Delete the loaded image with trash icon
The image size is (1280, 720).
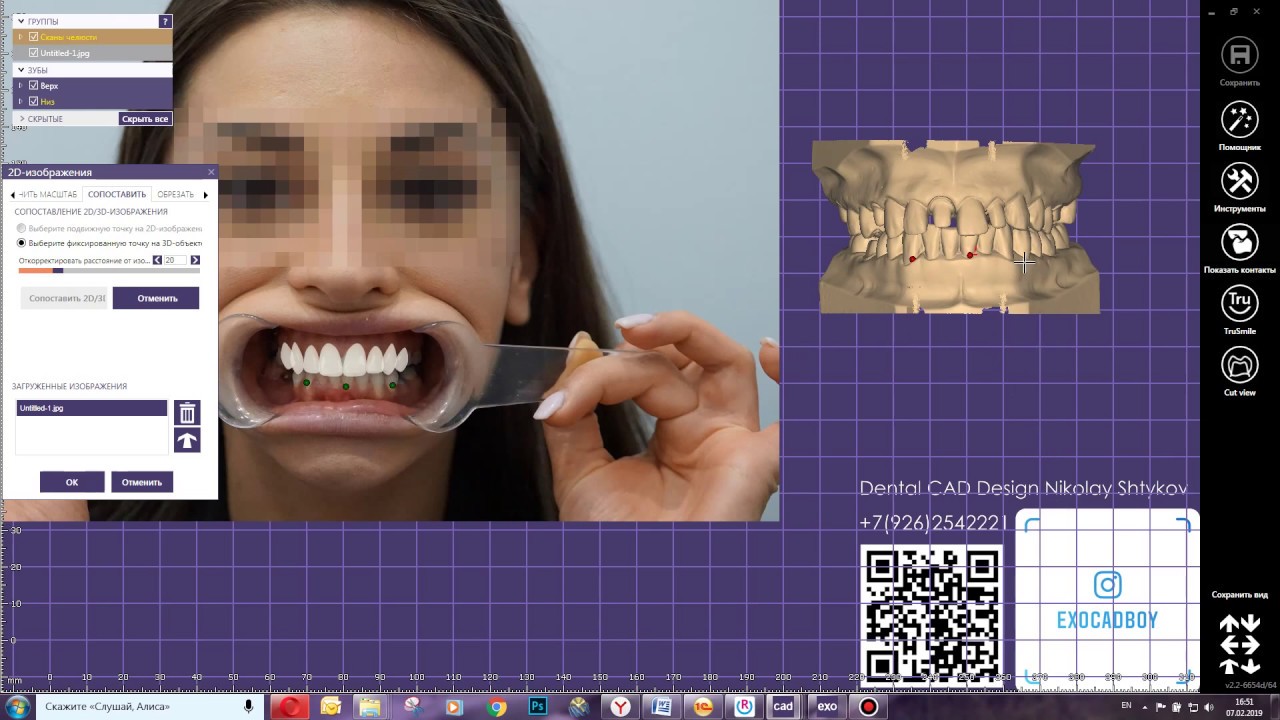coord(187,413)
